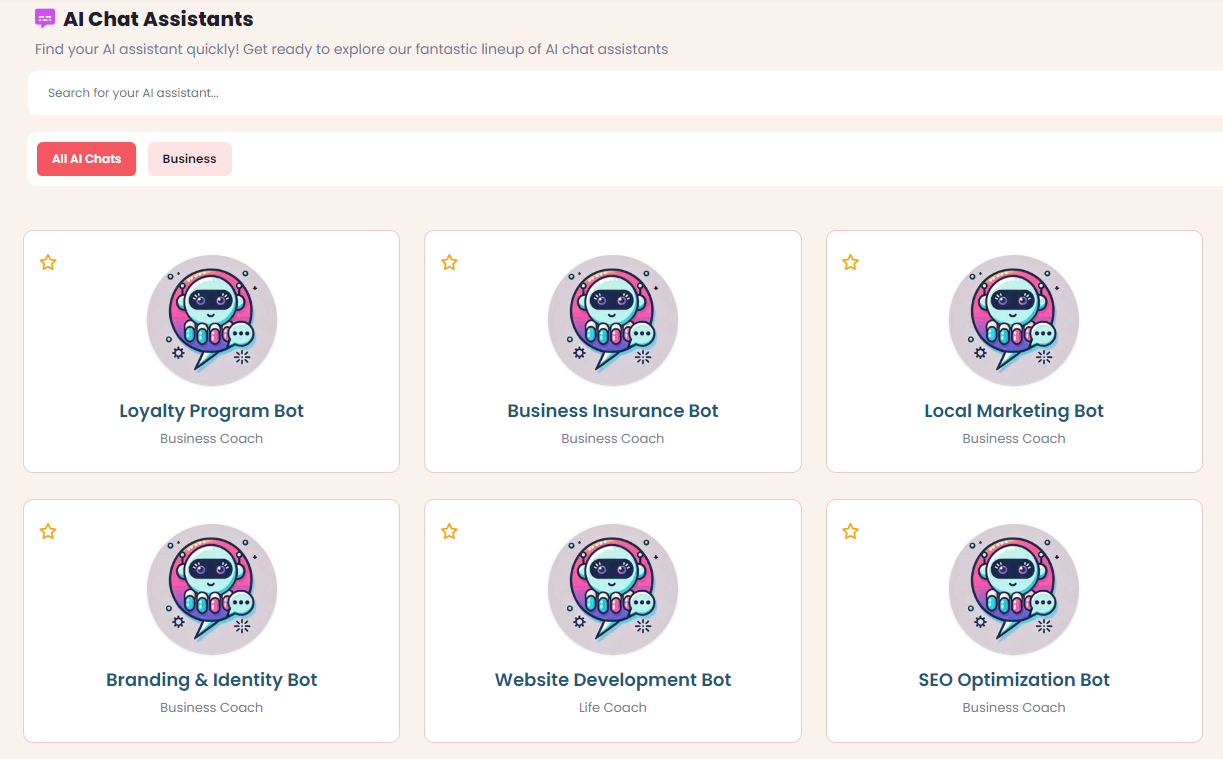Open the Loyalty Program Bot robot avatar

[211, 321]
